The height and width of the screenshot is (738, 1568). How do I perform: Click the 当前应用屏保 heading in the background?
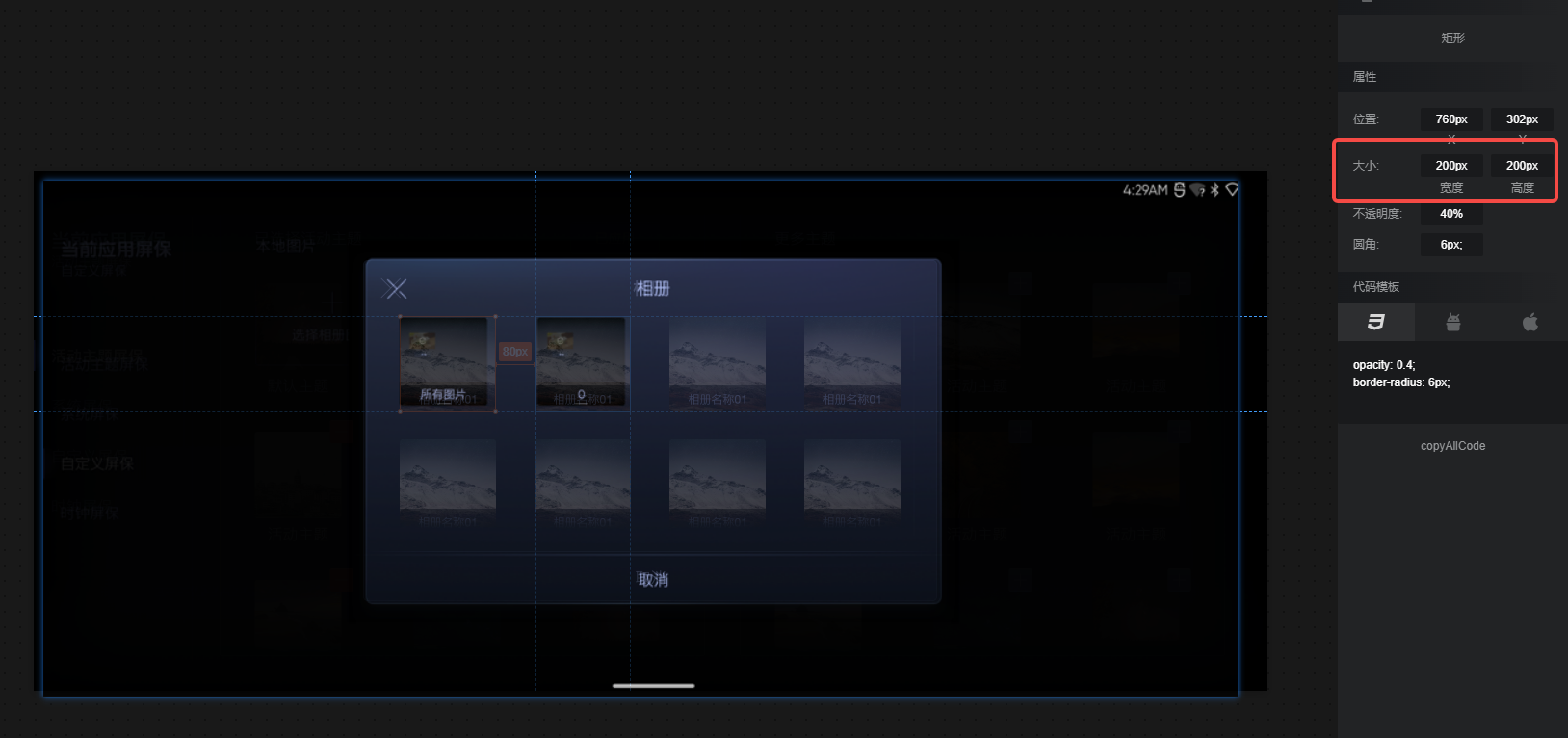(116, 250)
